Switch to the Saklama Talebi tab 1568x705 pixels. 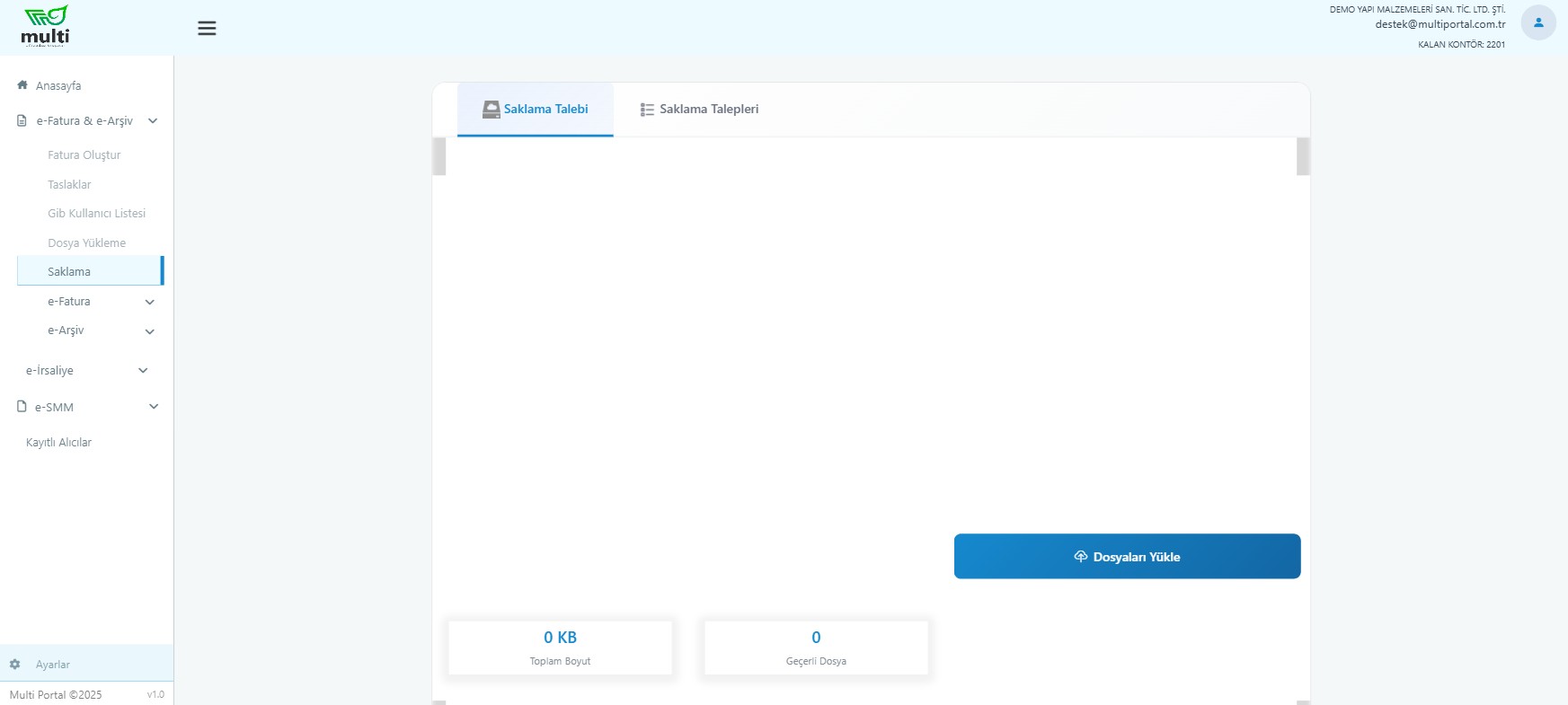536,110
